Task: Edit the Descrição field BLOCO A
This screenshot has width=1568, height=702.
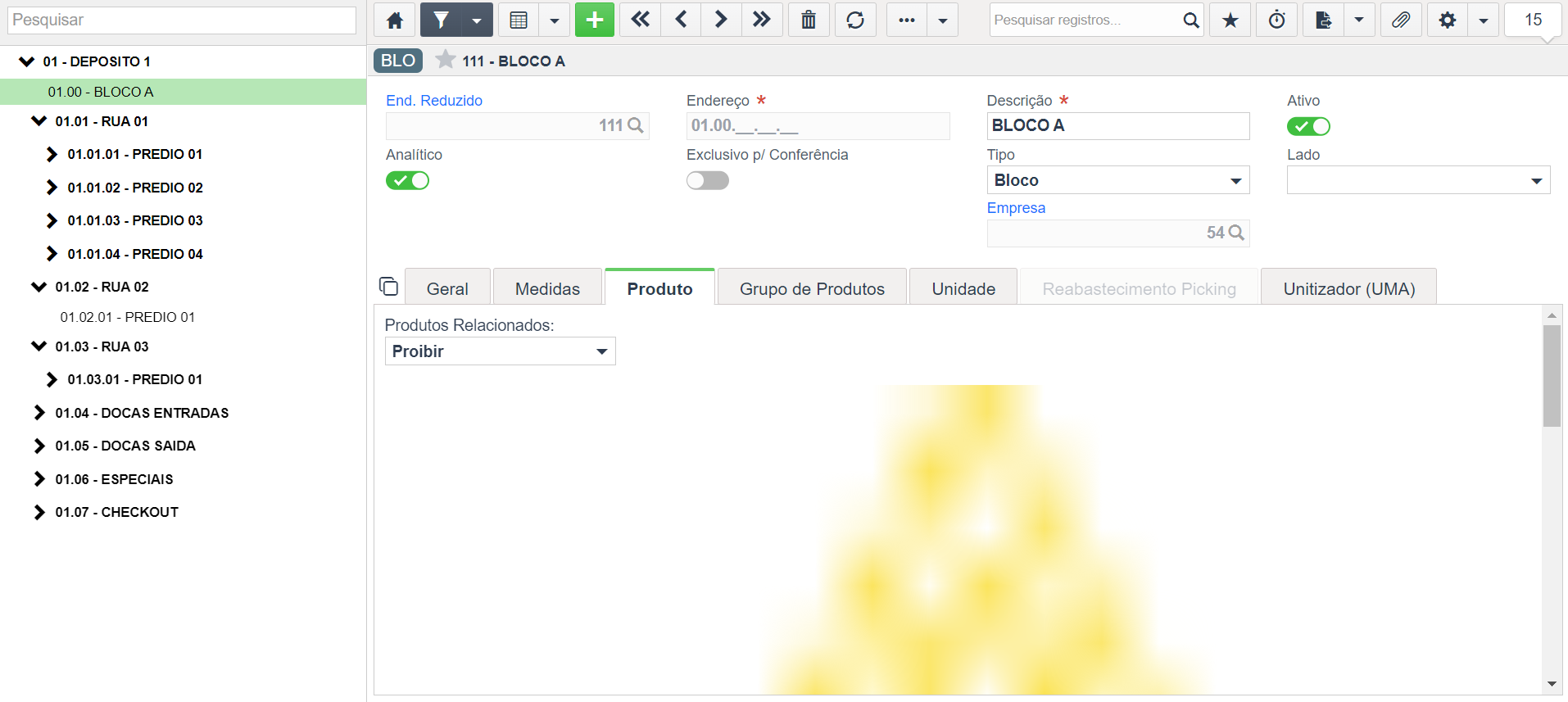Action: pos(1118,125)
